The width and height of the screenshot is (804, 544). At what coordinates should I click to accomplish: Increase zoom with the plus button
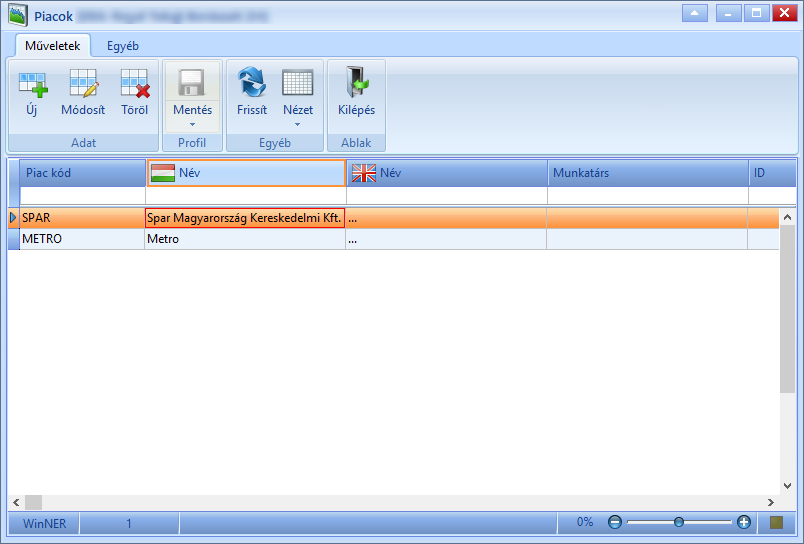click(743, 522)
